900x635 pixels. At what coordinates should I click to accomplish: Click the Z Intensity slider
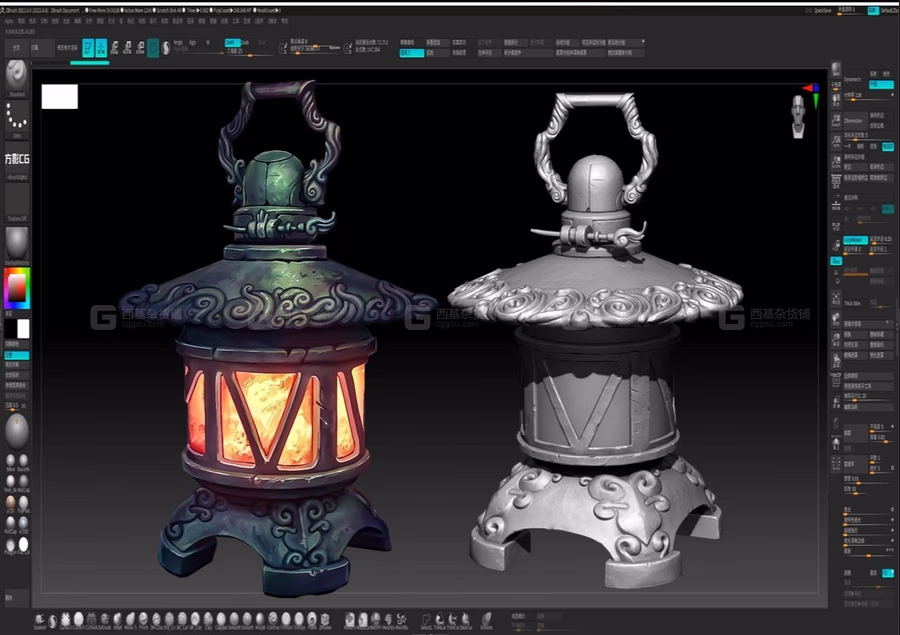pos(249,52)
